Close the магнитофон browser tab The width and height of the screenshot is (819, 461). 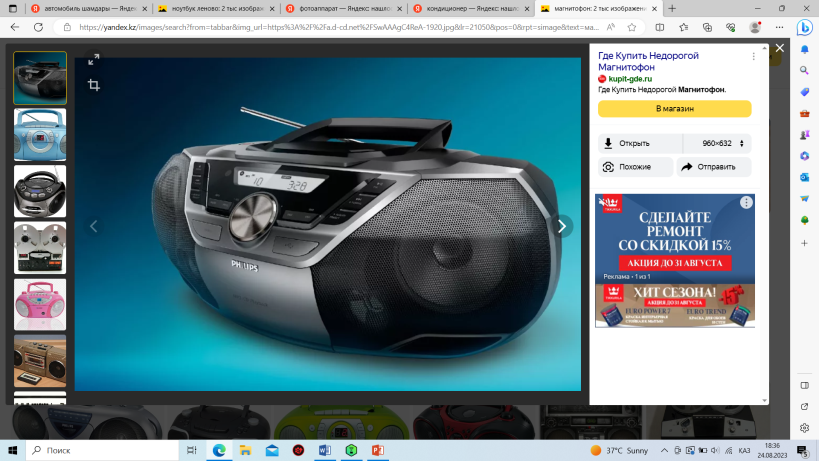tap(654, 8)
